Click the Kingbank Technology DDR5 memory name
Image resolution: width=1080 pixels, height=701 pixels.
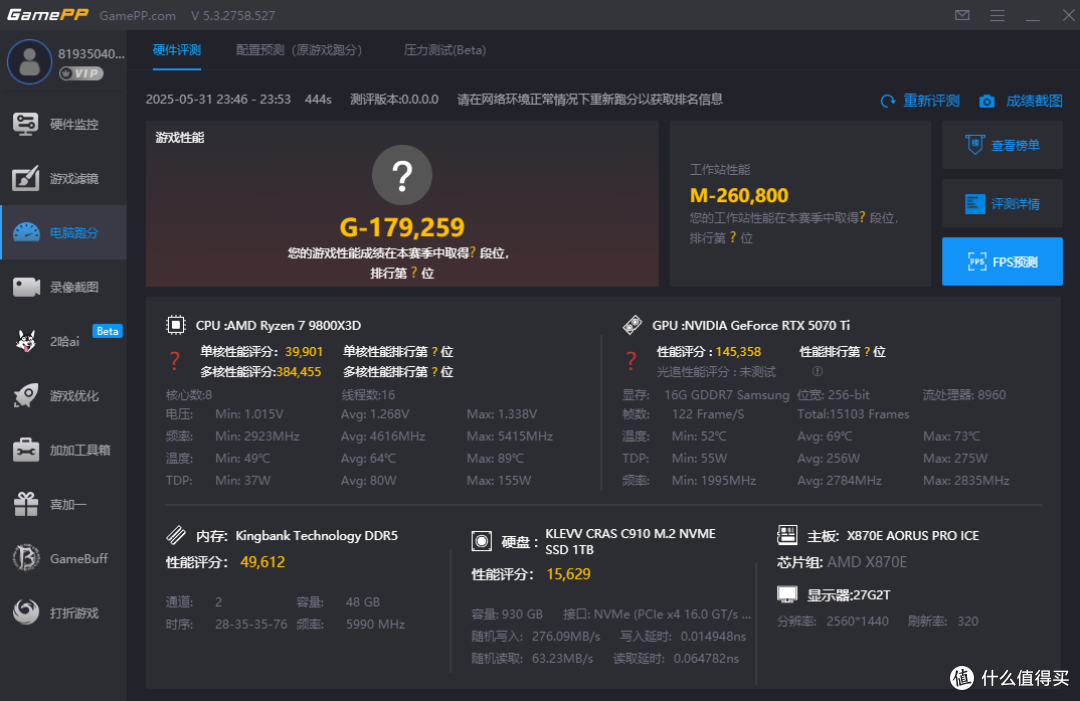[x=317, y=535]
